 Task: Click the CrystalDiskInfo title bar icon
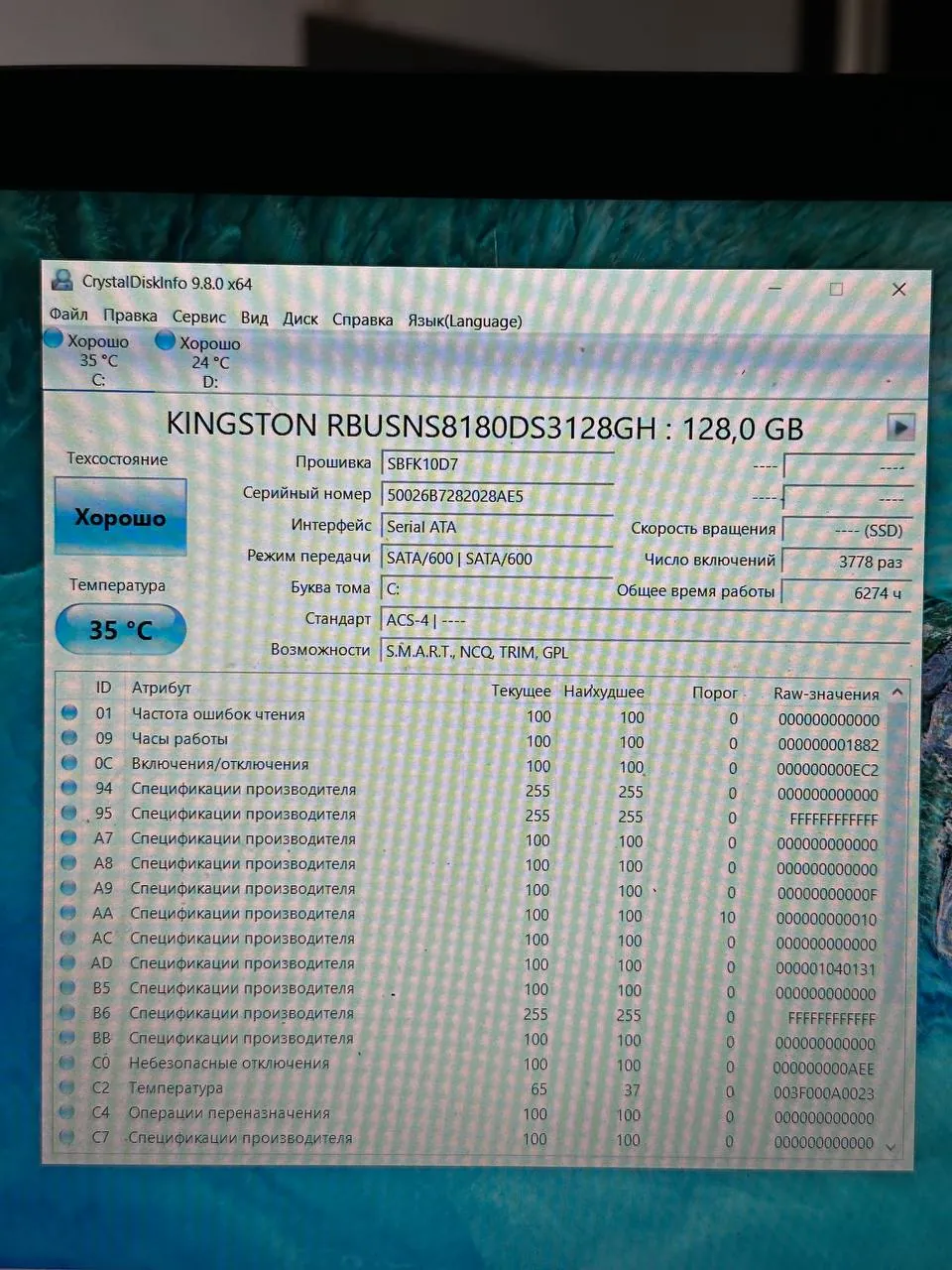(x=62, y=280)
